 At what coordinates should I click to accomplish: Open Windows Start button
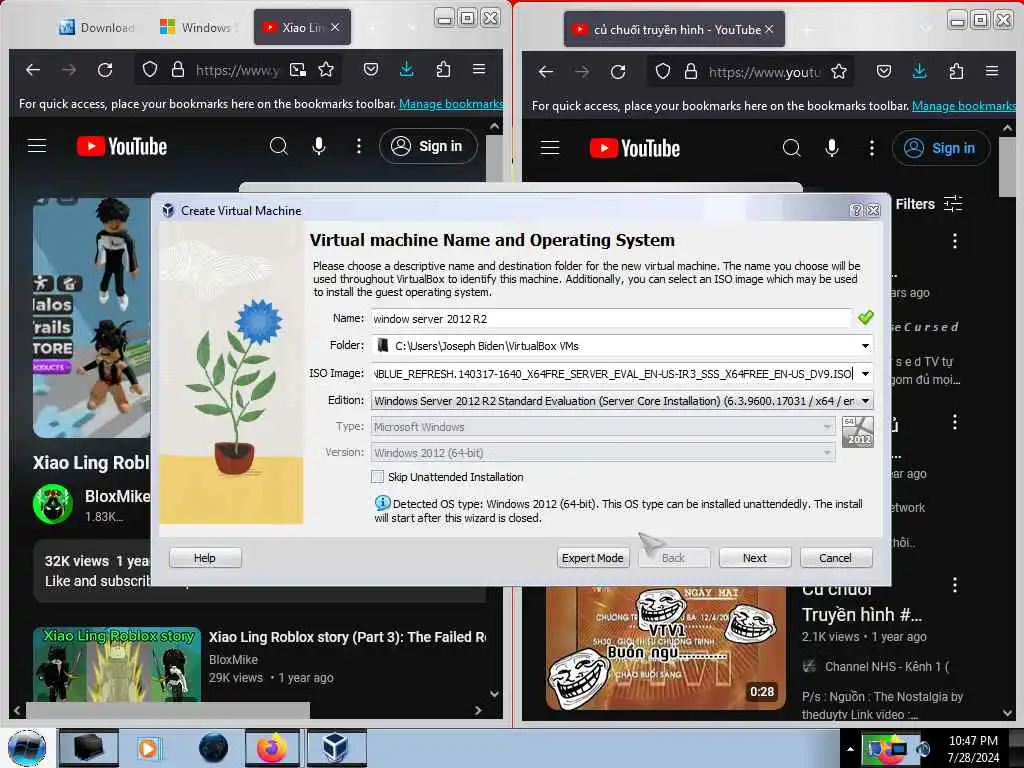(x=27, y=748)
